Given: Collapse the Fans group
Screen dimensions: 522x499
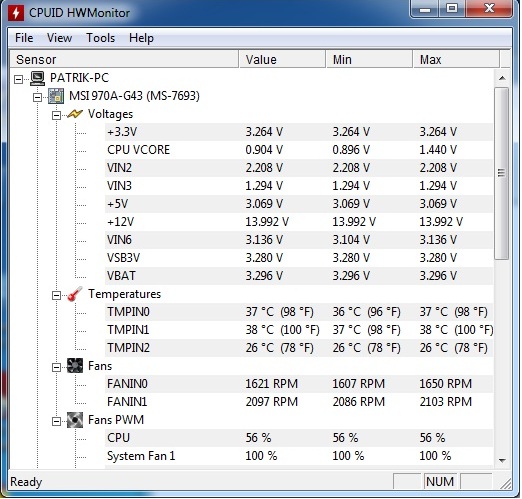Looking at the screenshot, I should (x=57, y=367).
